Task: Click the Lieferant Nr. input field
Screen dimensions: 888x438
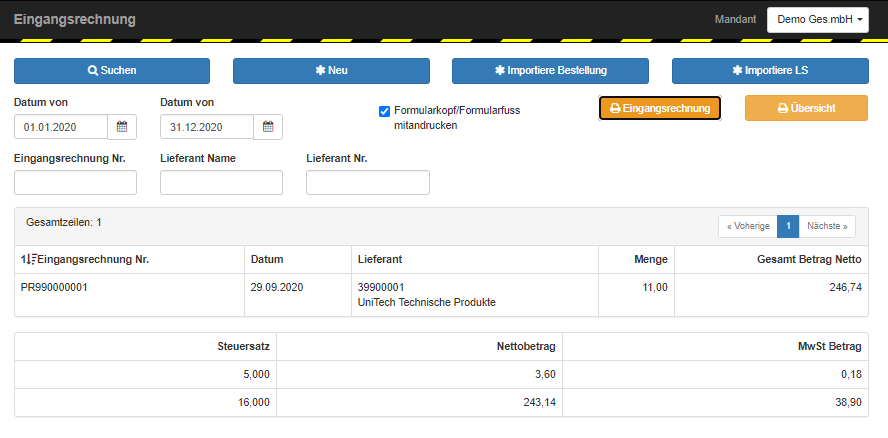Action: tap(368, 182)
